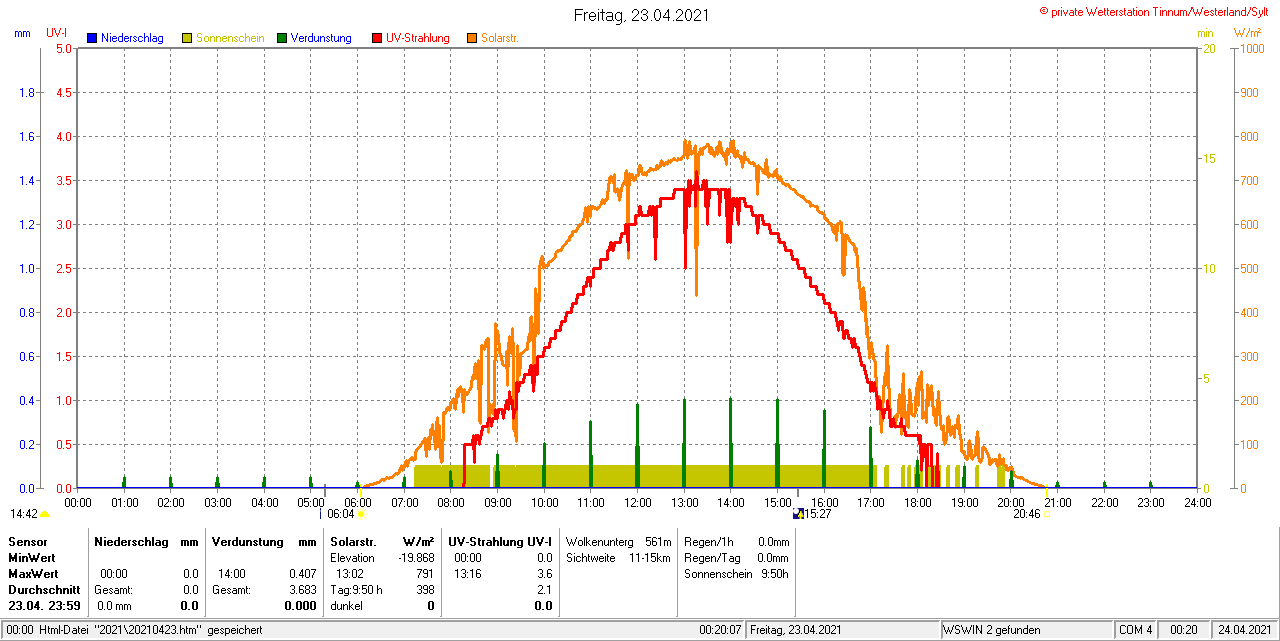
Task: Click the yellow min axis unit label
Action: click(1206, 33)
